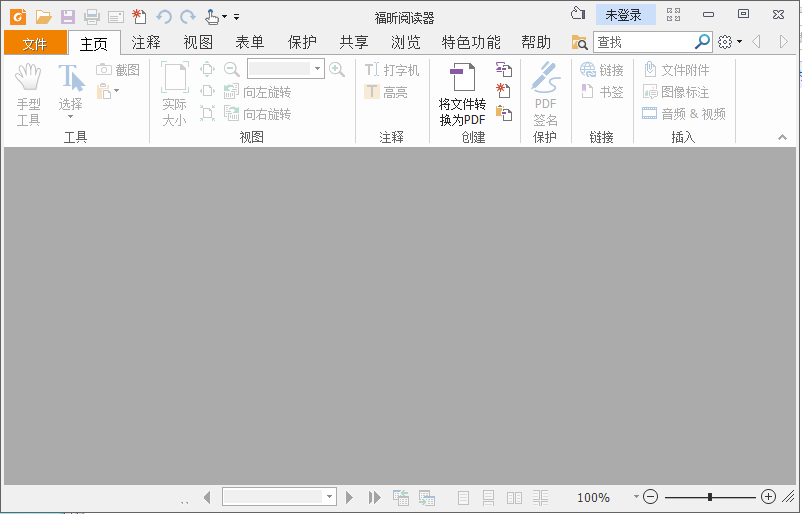Go to previous page in status bar

click(207, 497)
